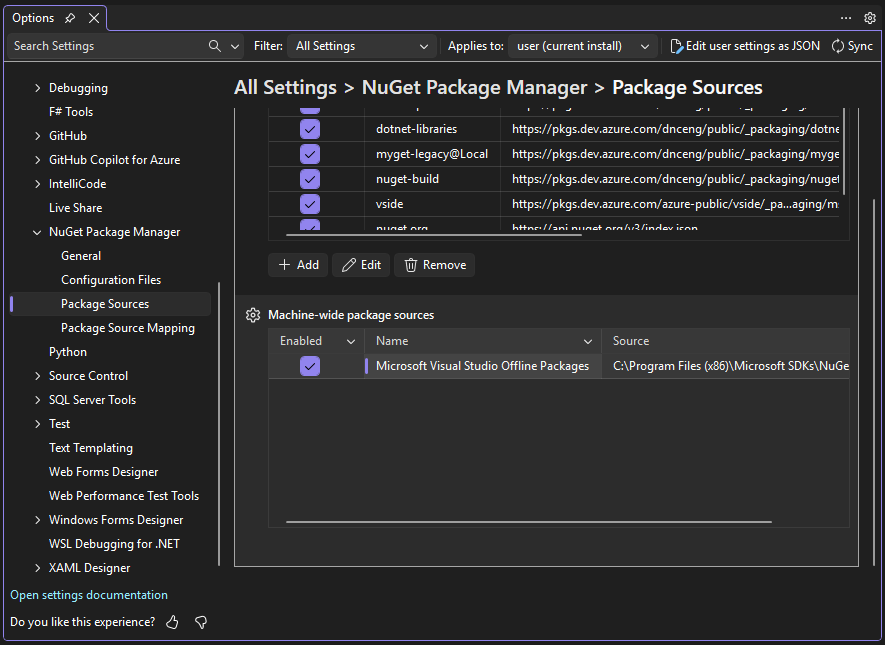The image size is (885, 645).
Task: Click gear icon beside Machine-wide package sources
Action: click(253, 315)
